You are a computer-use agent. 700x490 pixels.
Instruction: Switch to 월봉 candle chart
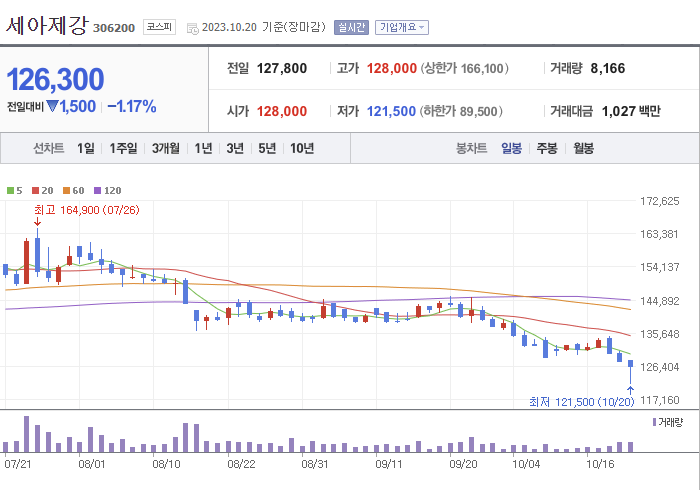(x=583, y=148)
